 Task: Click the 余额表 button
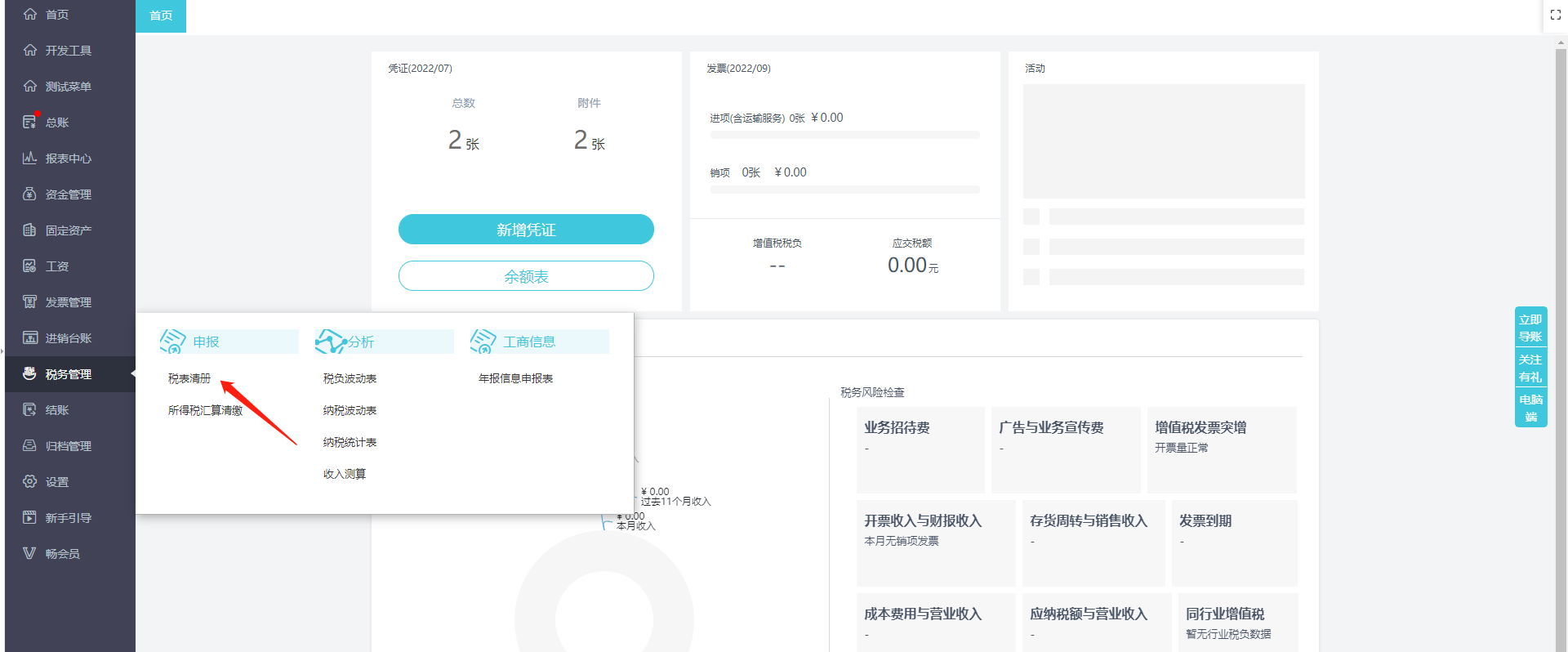pos(526,276)
